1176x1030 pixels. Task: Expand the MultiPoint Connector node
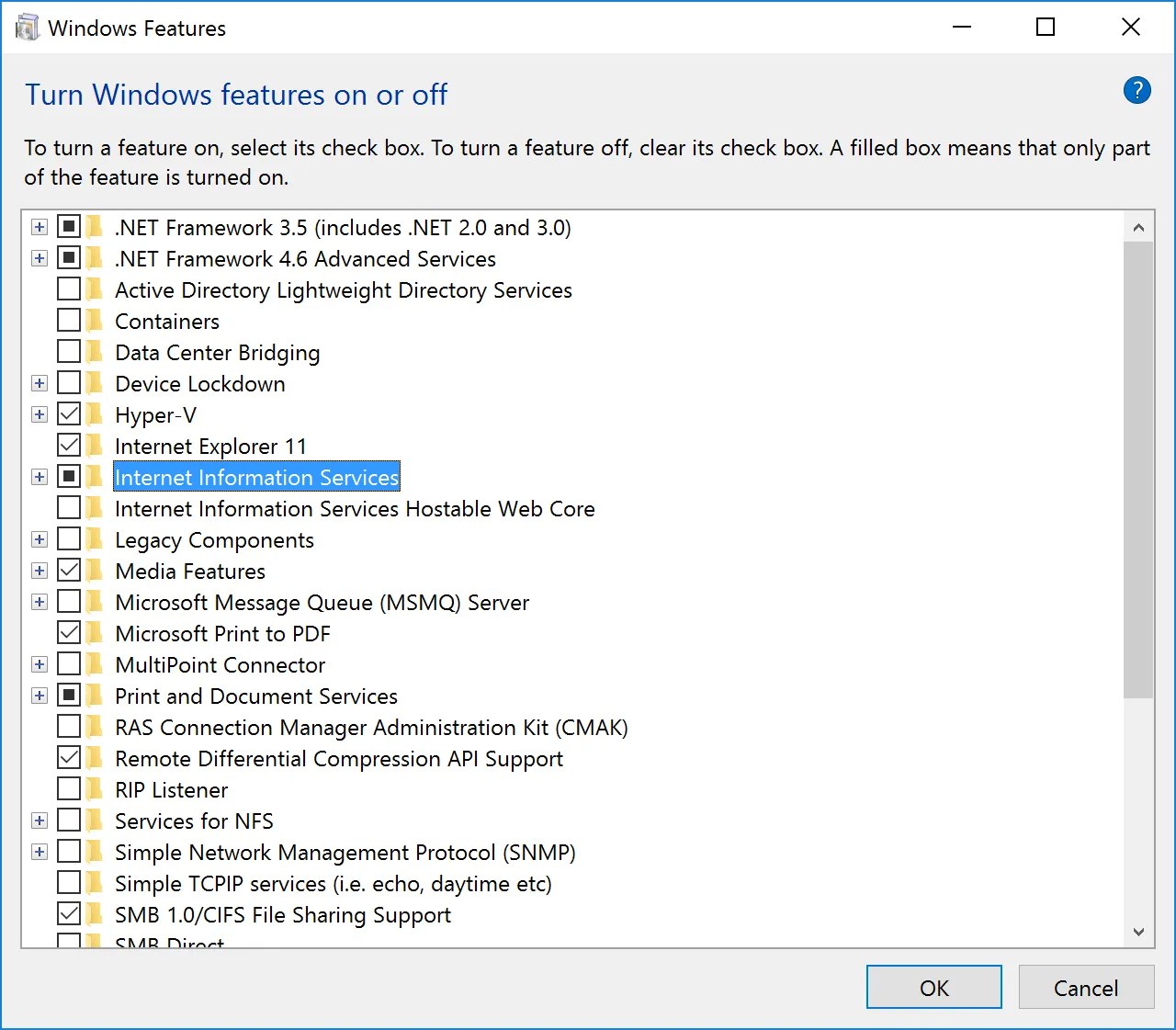click(40, 664)
